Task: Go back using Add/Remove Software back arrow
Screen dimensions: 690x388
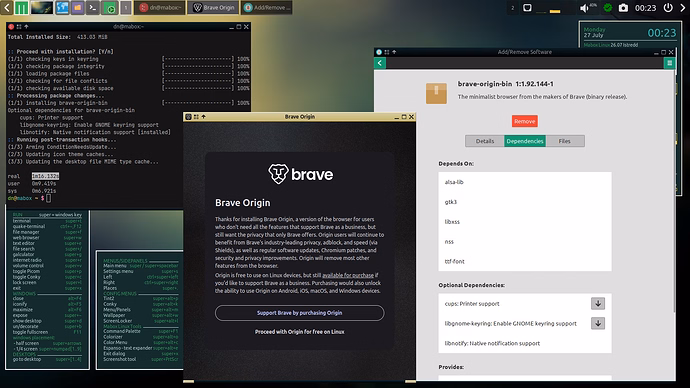Action: tap(380, 63)
